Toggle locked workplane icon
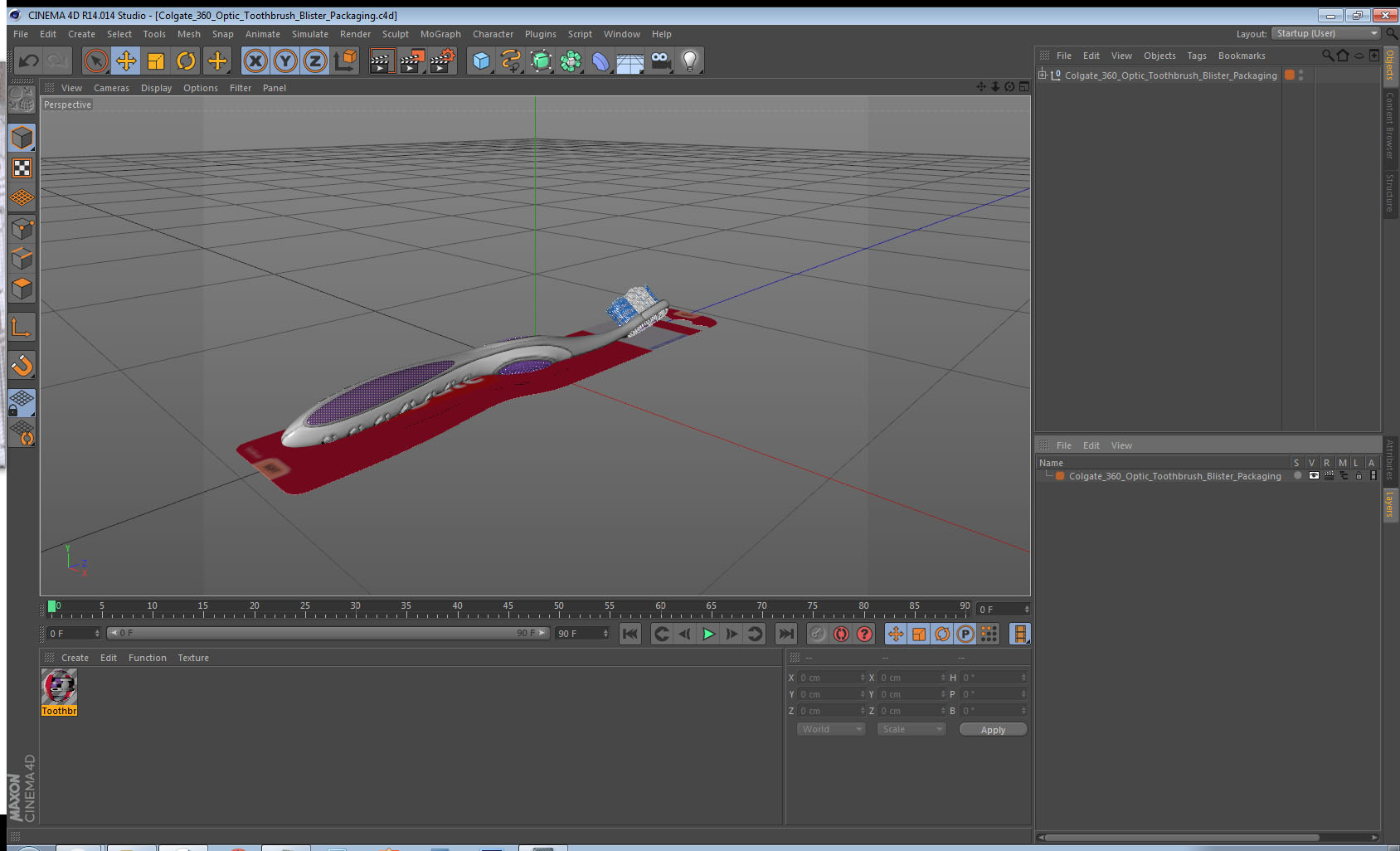This screenshot has height=851, width=1400. pyautogui.click(x=22, y=403)
